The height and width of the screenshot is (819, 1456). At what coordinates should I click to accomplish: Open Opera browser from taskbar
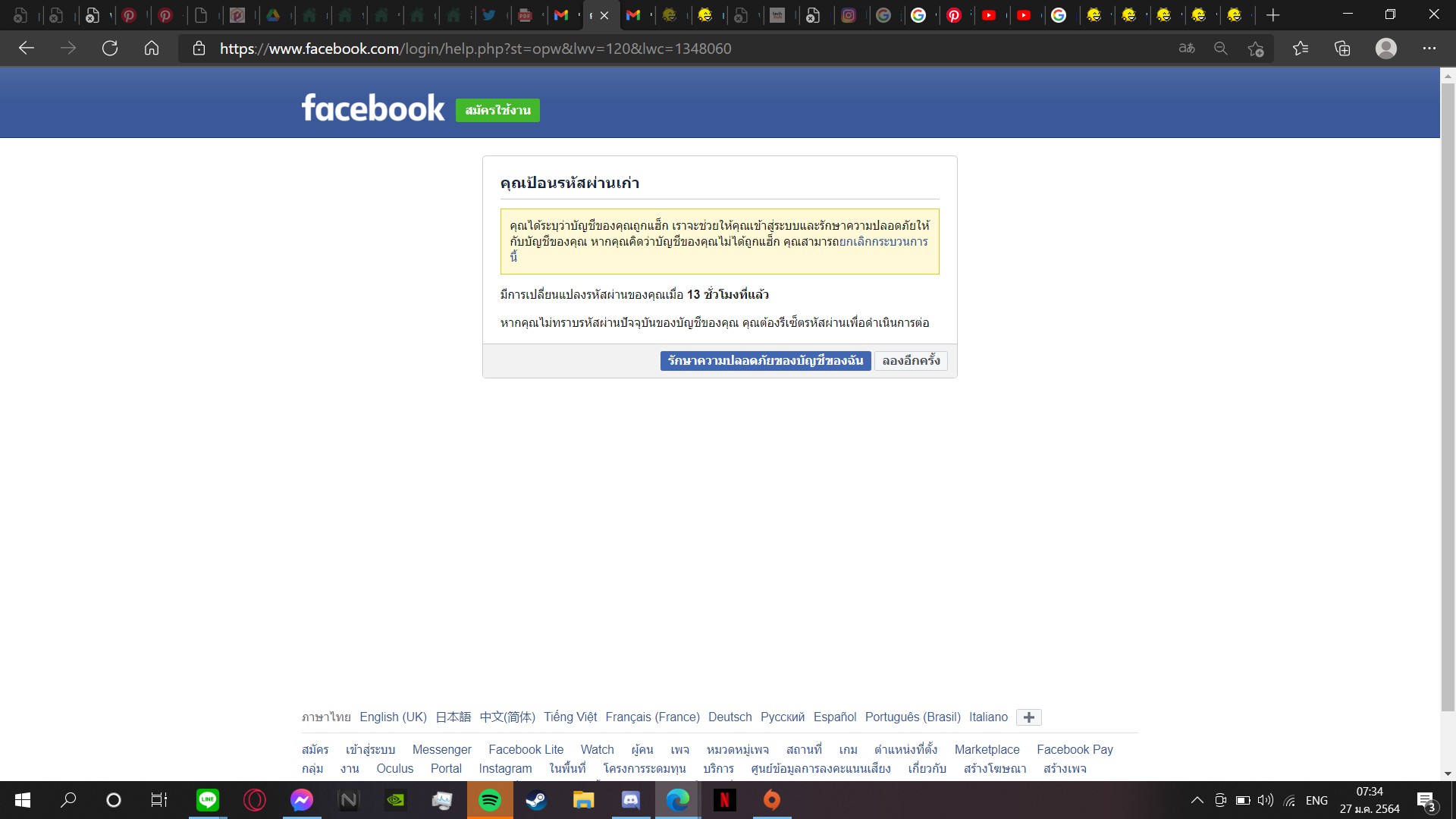click(255, 800)
